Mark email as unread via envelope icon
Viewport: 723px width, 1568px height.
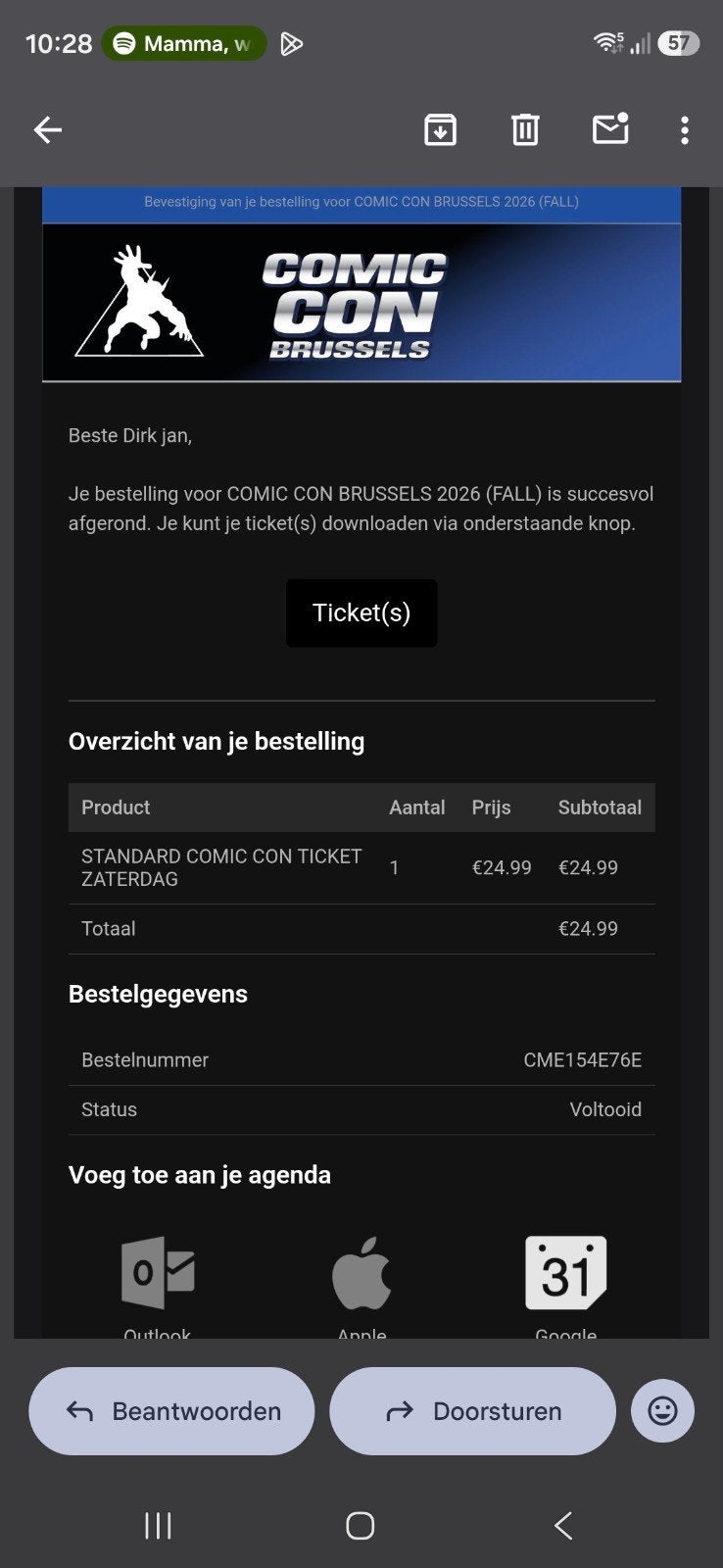tap(610, 129)
